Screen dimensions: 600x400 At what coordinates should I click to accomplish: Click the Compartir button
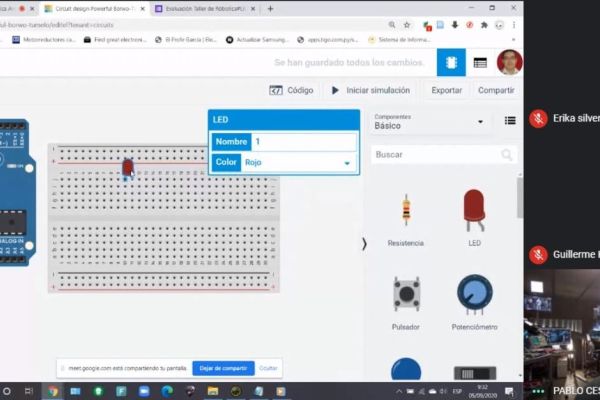496,90
